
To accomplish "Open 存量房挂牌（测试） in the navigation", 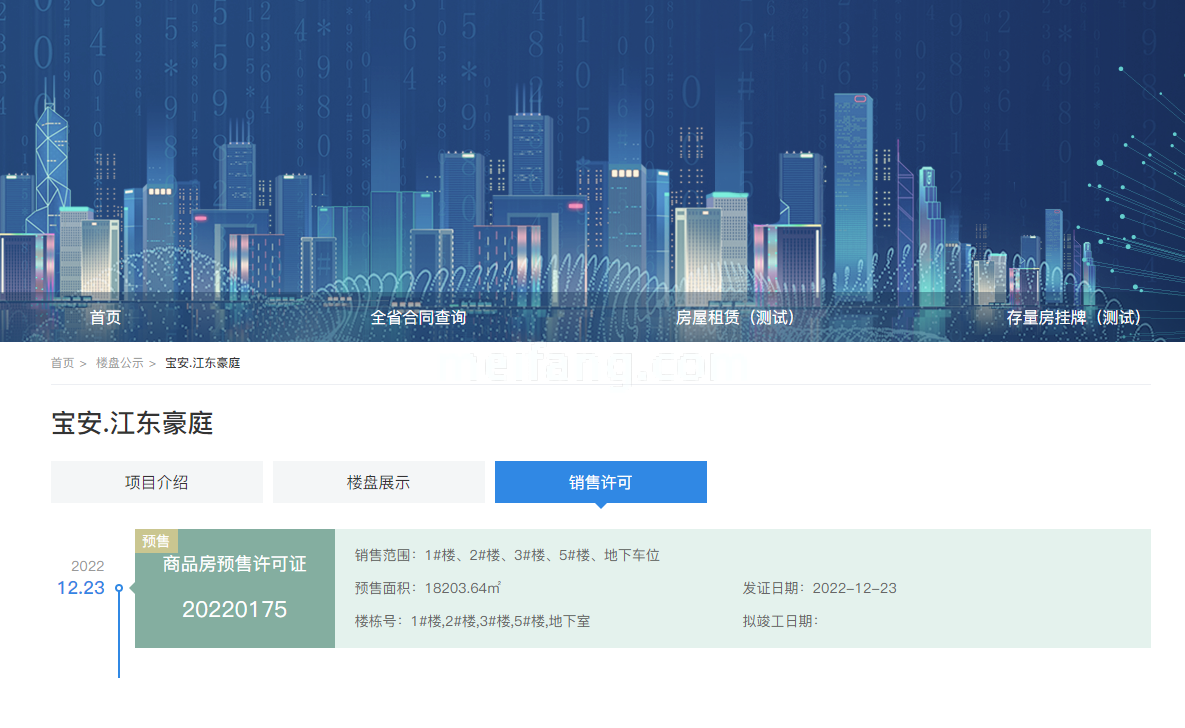I will coord(1074,318).
